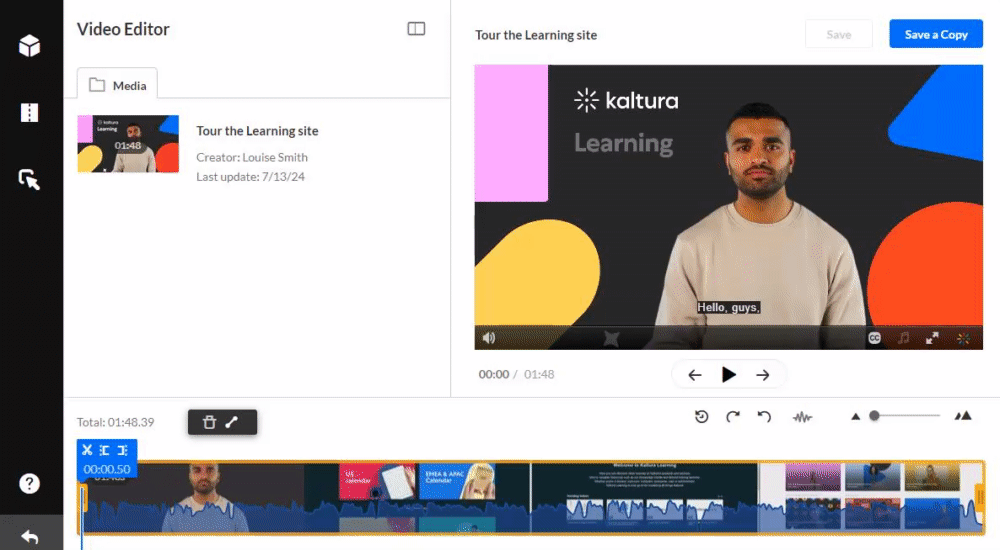Toggle the audio waveform display

(x=802, y=417)
